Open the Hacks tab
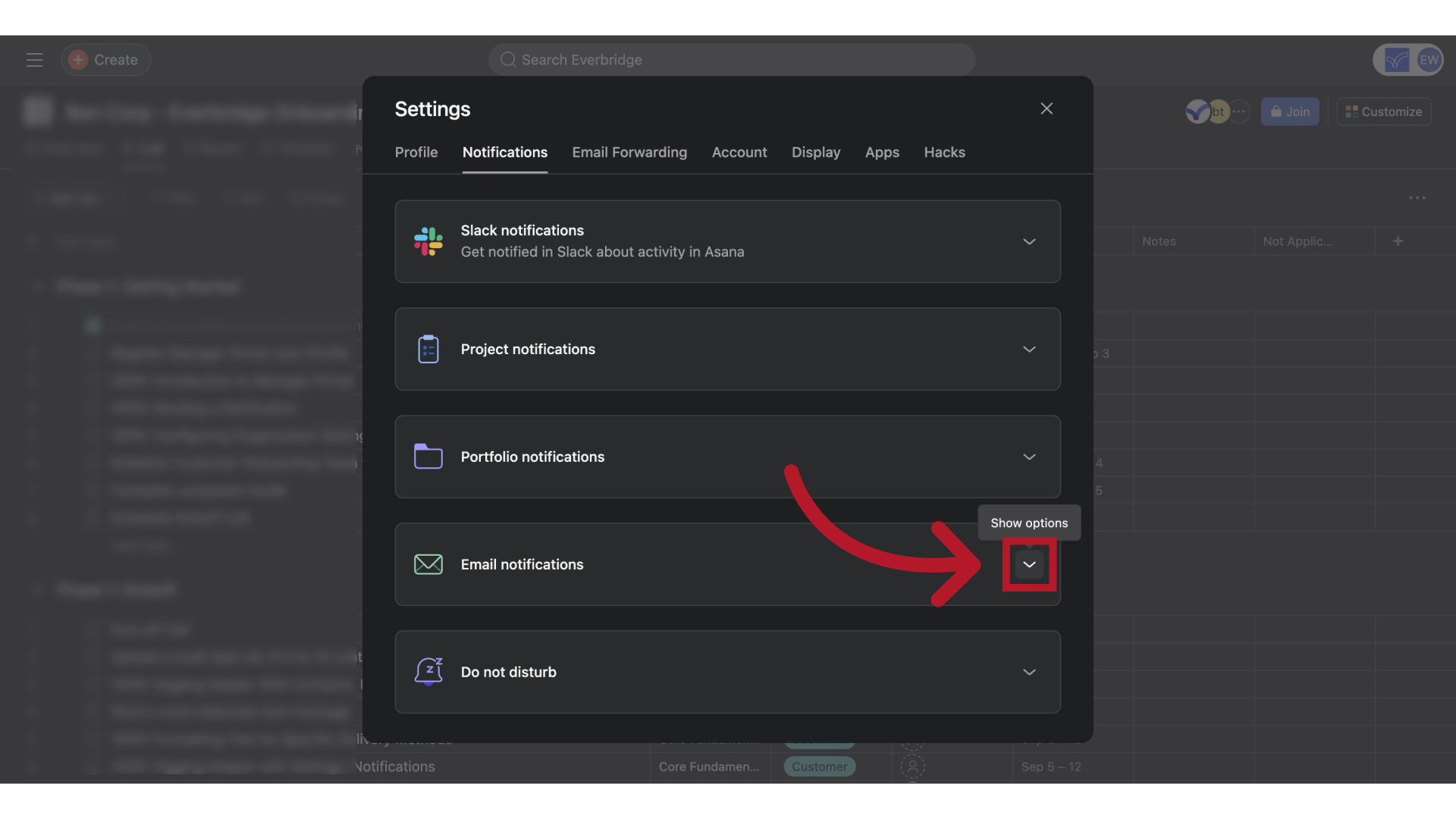1456x819 pixels. pyautogui.click(x=944, y=152)
